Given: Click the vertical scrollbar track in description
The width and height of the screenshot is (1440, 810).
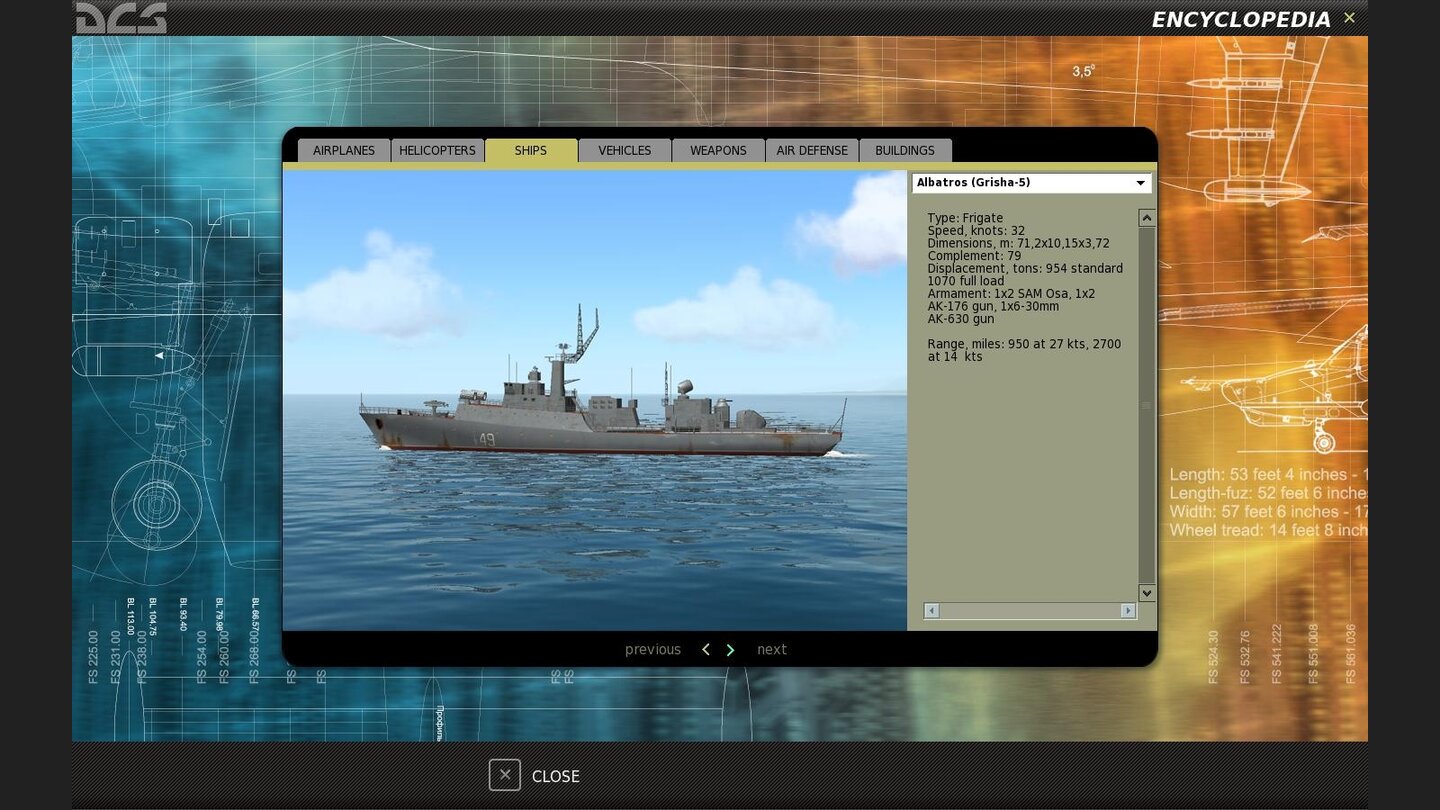Looking at the screenshot, I should pyautogui.click(x=1147, y=405).
